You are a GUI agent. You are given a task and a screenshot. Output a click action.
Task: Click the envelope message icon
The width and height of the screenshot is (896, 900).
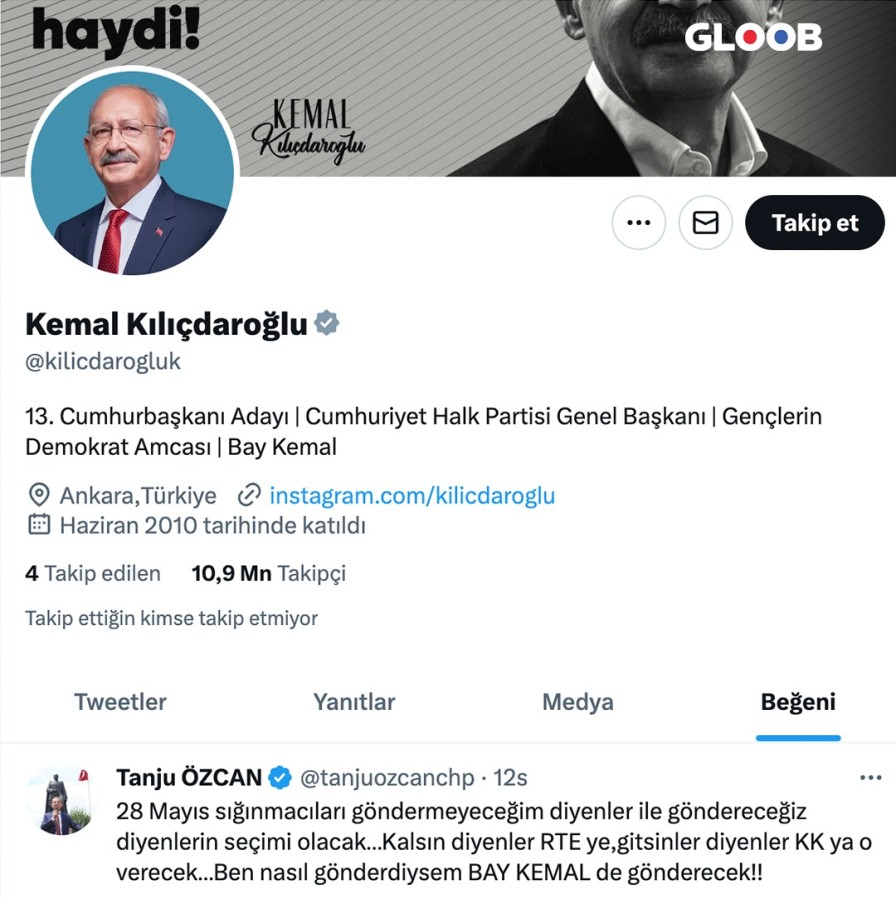point(705,223)
